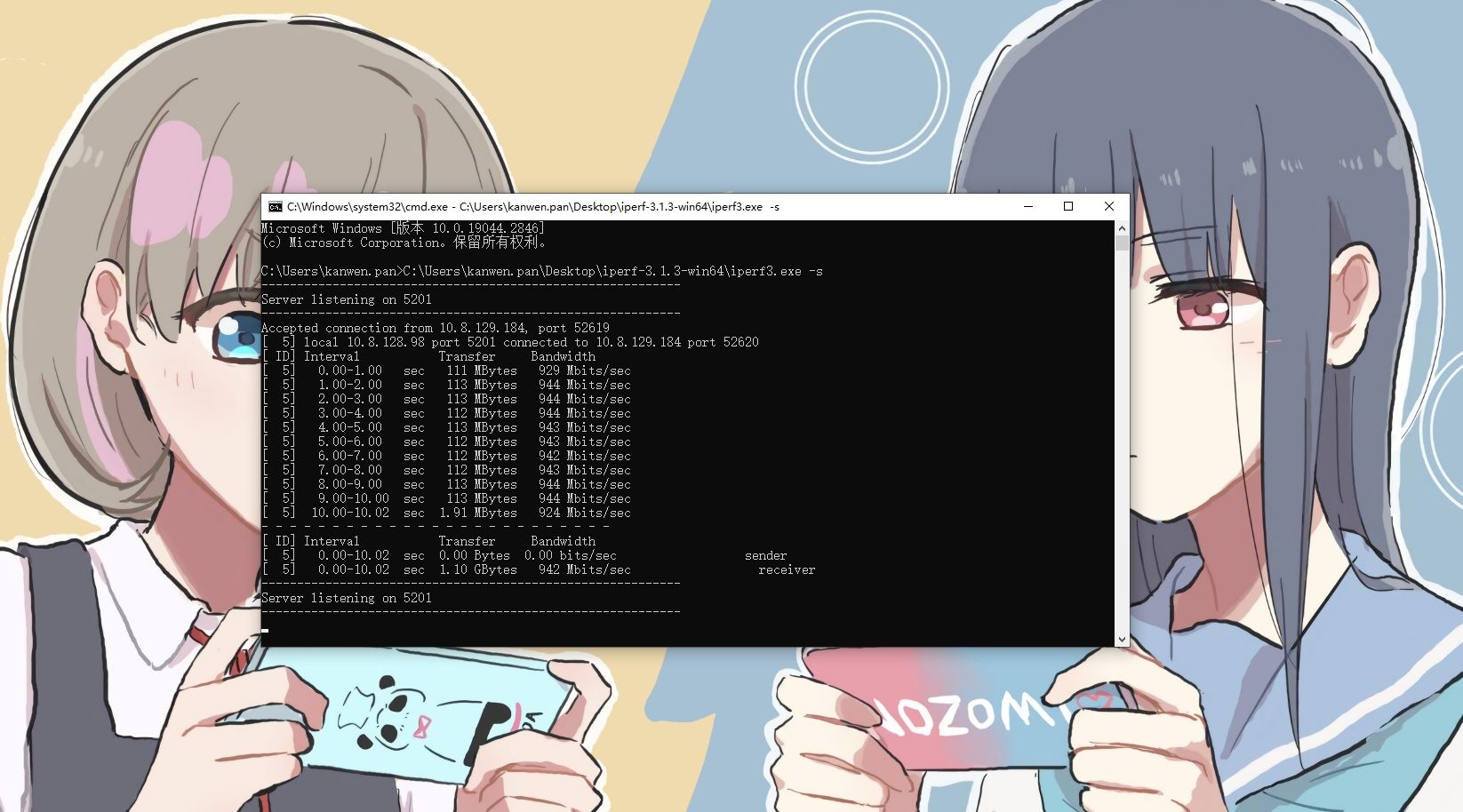The image size is (1463, 812).
Task: Click "112 MBytes" in the 3.00-4.00 row
Action: [482, 413]
